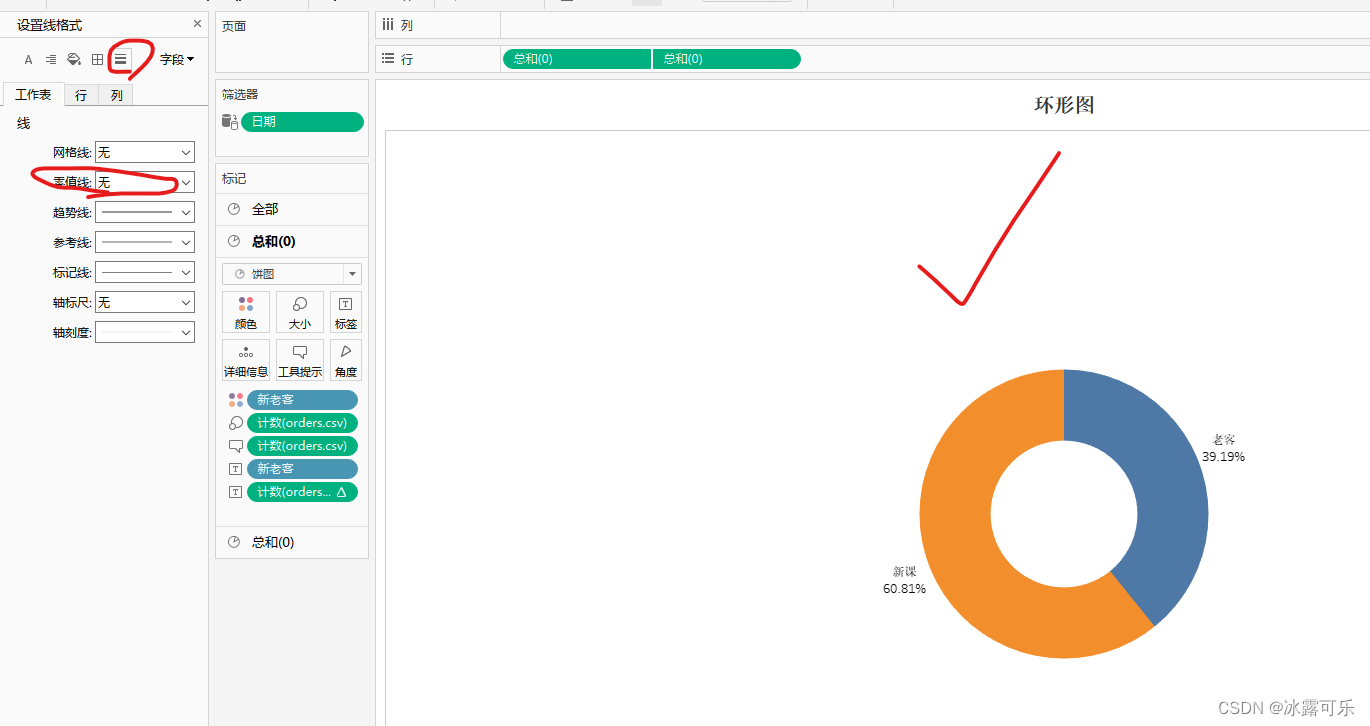The image size is (1370, 726).
Task: Select the bold 总和(0) marks card
Action: (292, 241)
